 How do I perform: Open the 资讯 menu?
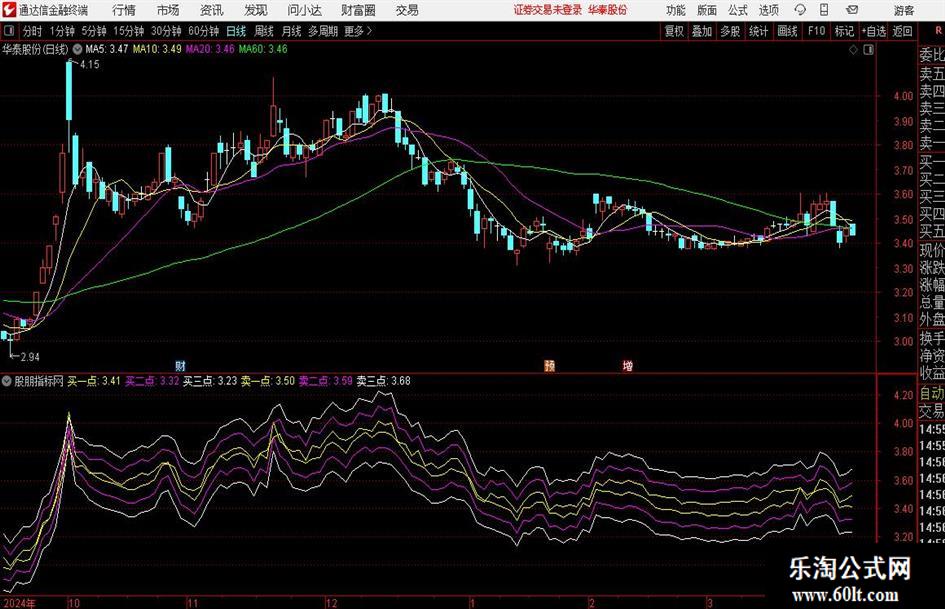[x=212, y=10]
